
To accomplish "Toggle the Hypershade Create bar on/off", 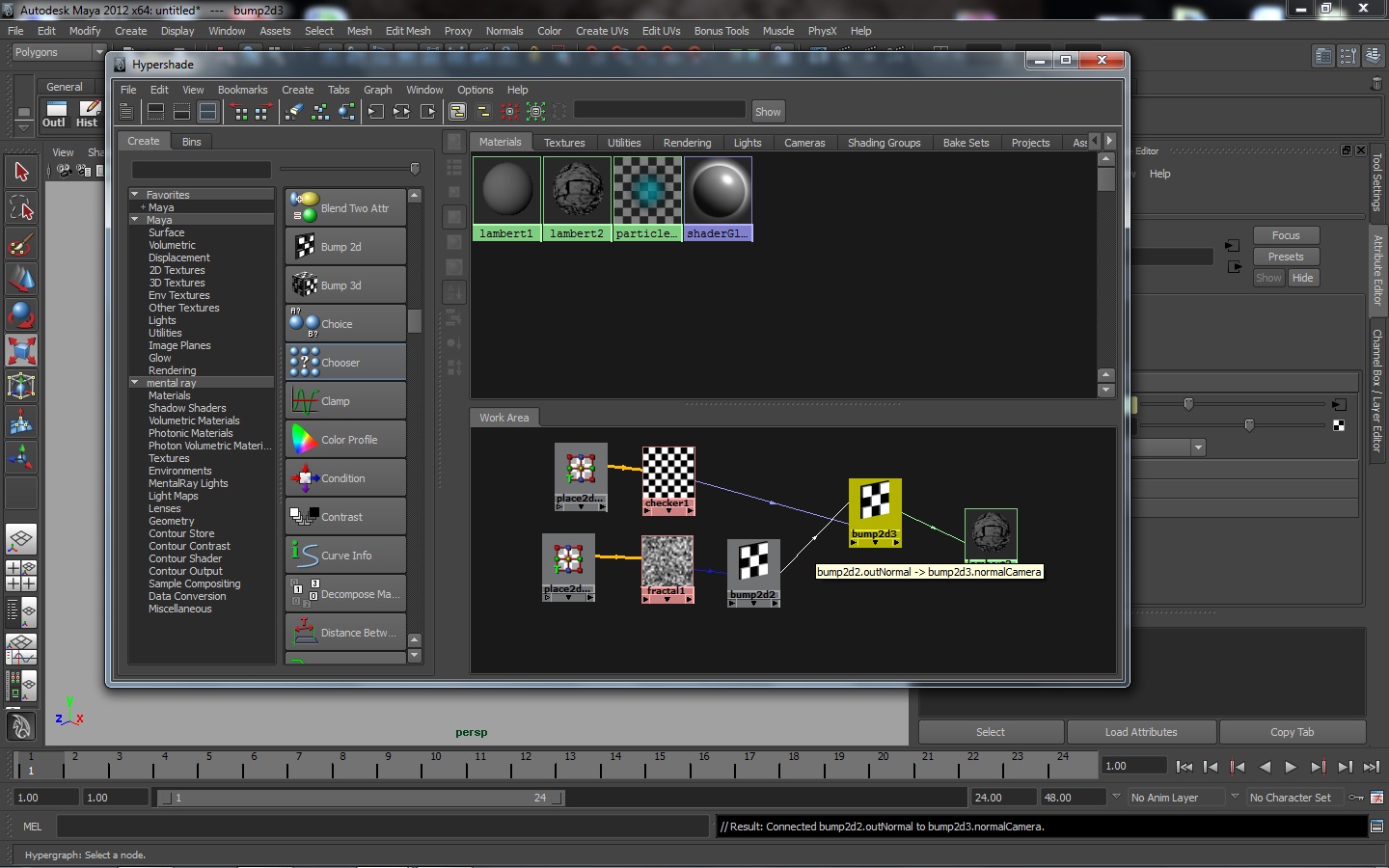I will coord(126,112).
